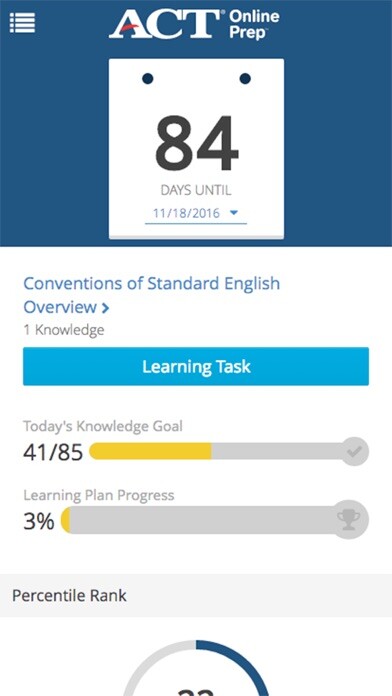Click the 3% learning plan percentage
Viewport: 392px width, 696px height.
(x=39, y=521)
